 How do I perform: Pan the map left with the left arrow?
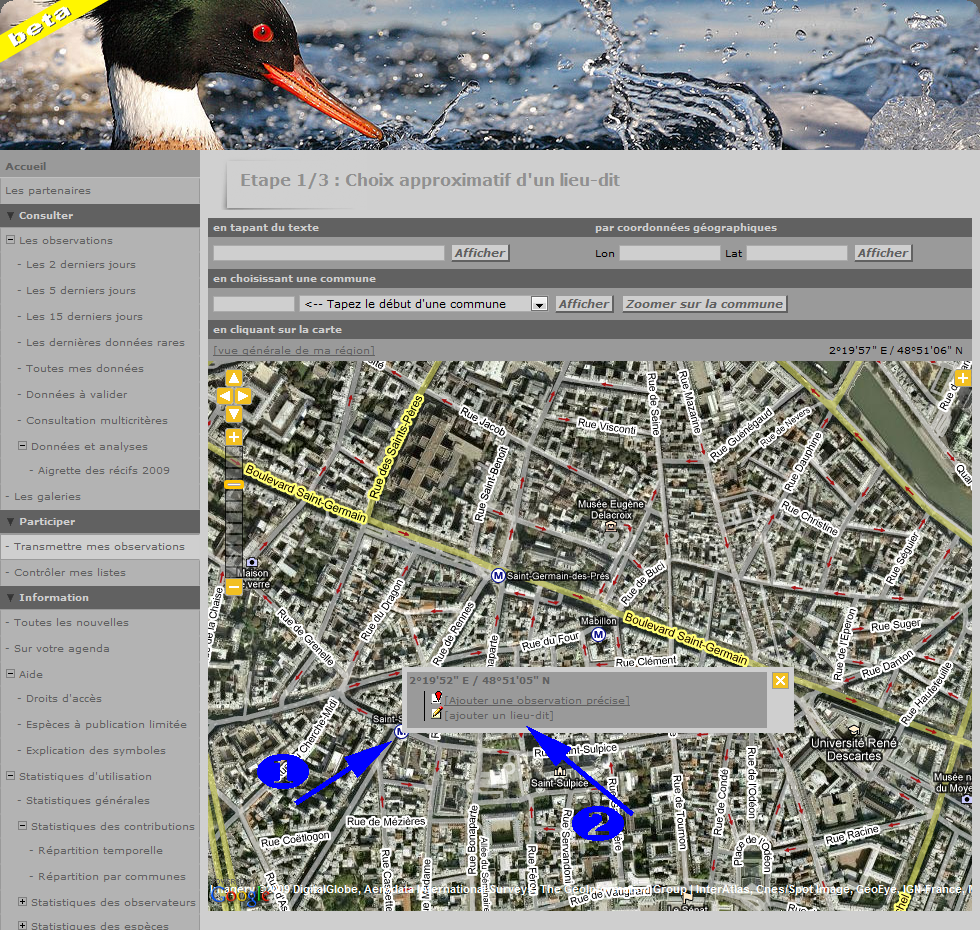point(225,396)
